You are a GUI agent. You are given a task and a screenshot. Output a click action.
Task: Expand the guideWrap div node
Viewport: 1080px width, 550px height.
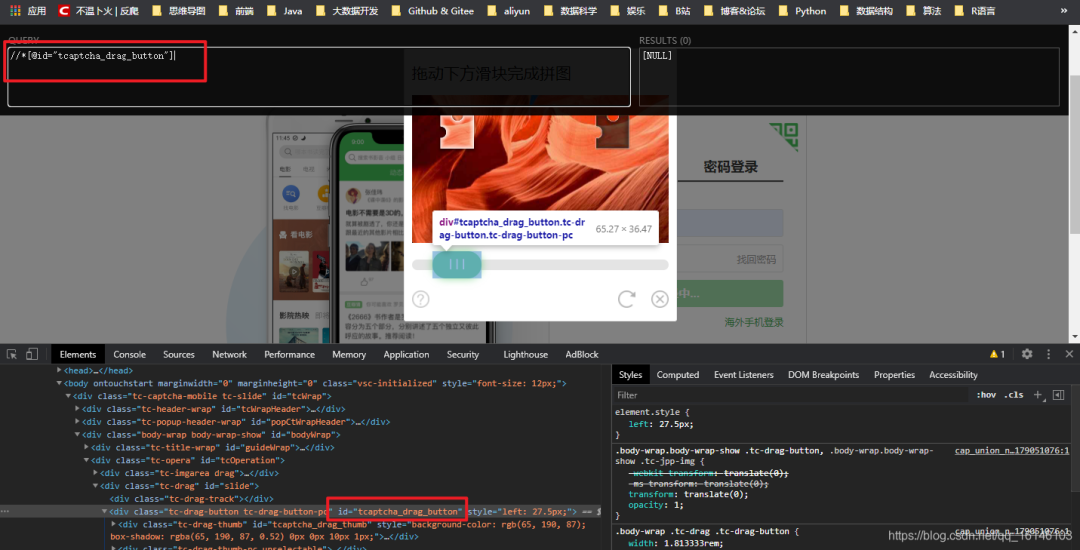click(x=86, y=447)
